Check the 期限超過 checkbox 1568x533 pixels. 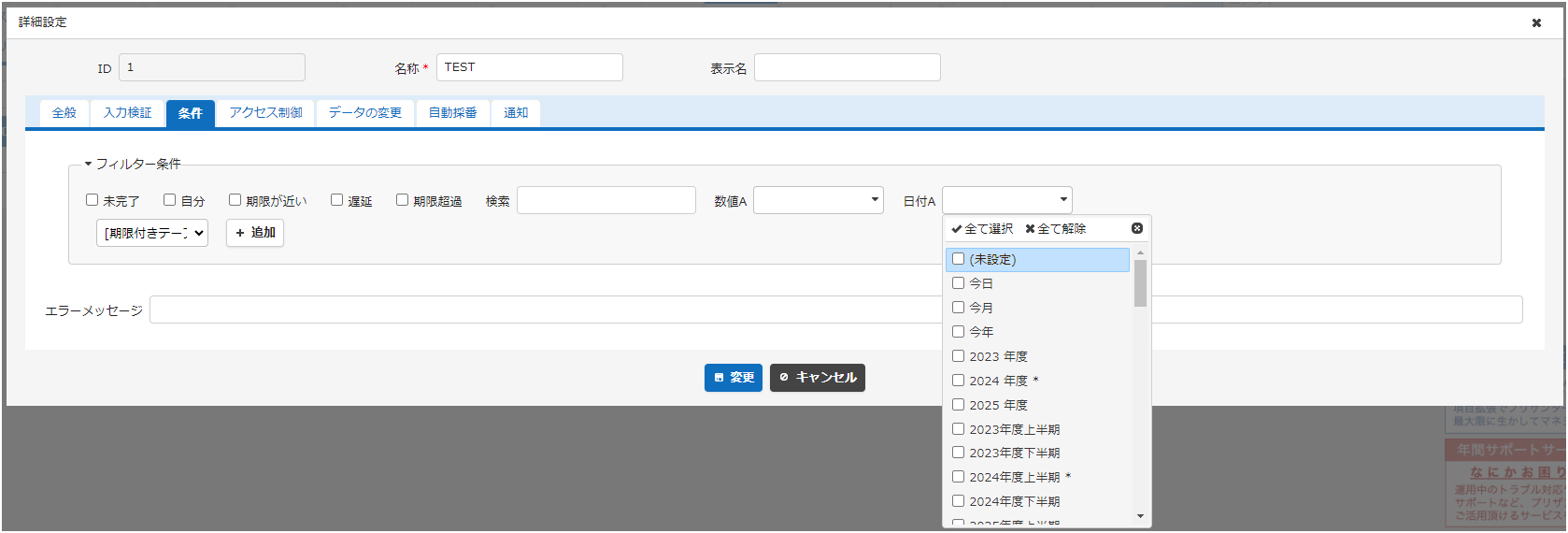(x=403, y=200)
